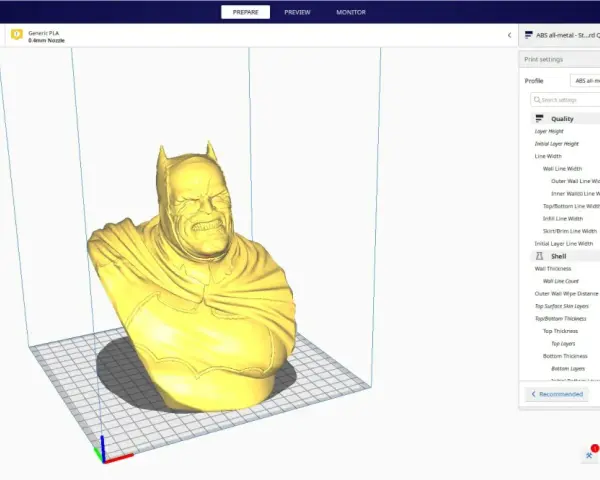Switch back to Recommended settings mode
Image resolution: width=600 pixels, height=480 pixels.
click(x=557, y=394)
